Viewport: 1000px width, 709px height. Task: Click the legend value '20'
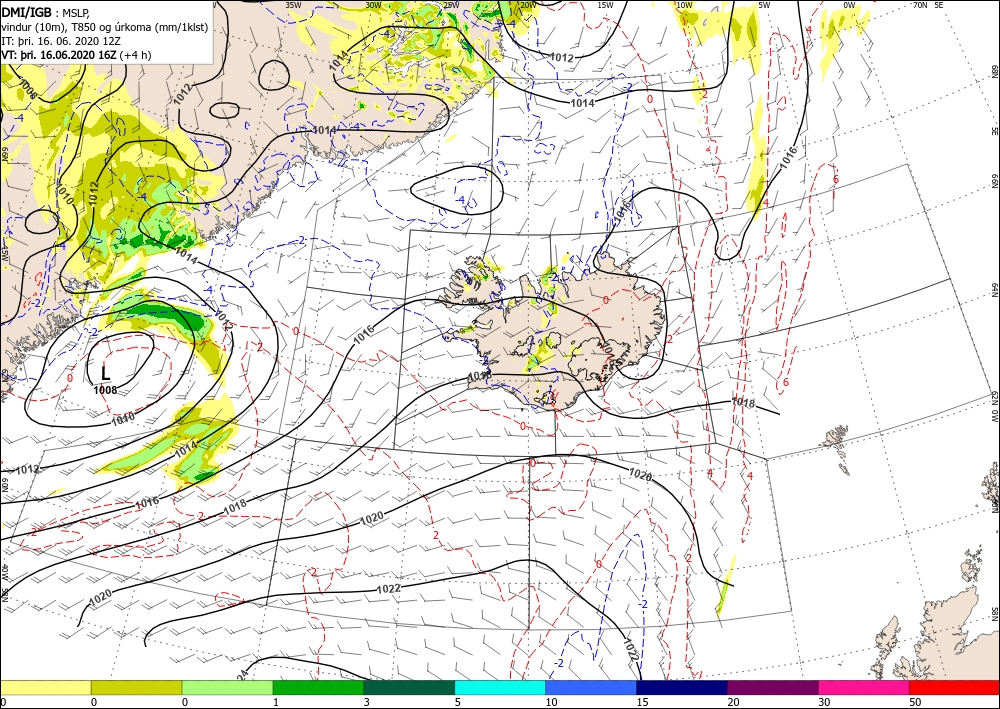tap(733, 703)
